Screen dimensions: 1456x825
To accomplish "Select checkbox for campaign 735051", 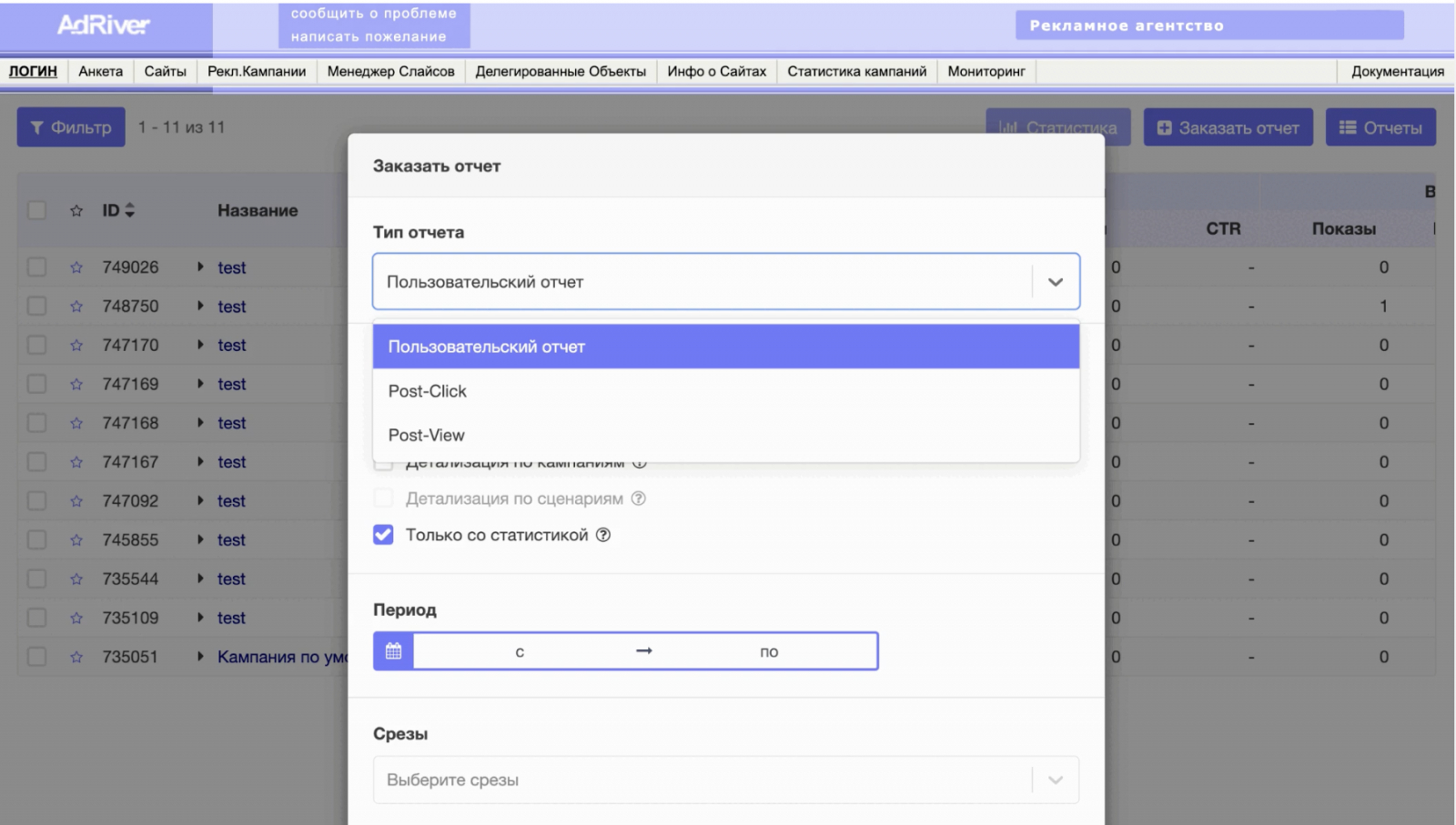I will pyautogui.click(x=36, y=657).
